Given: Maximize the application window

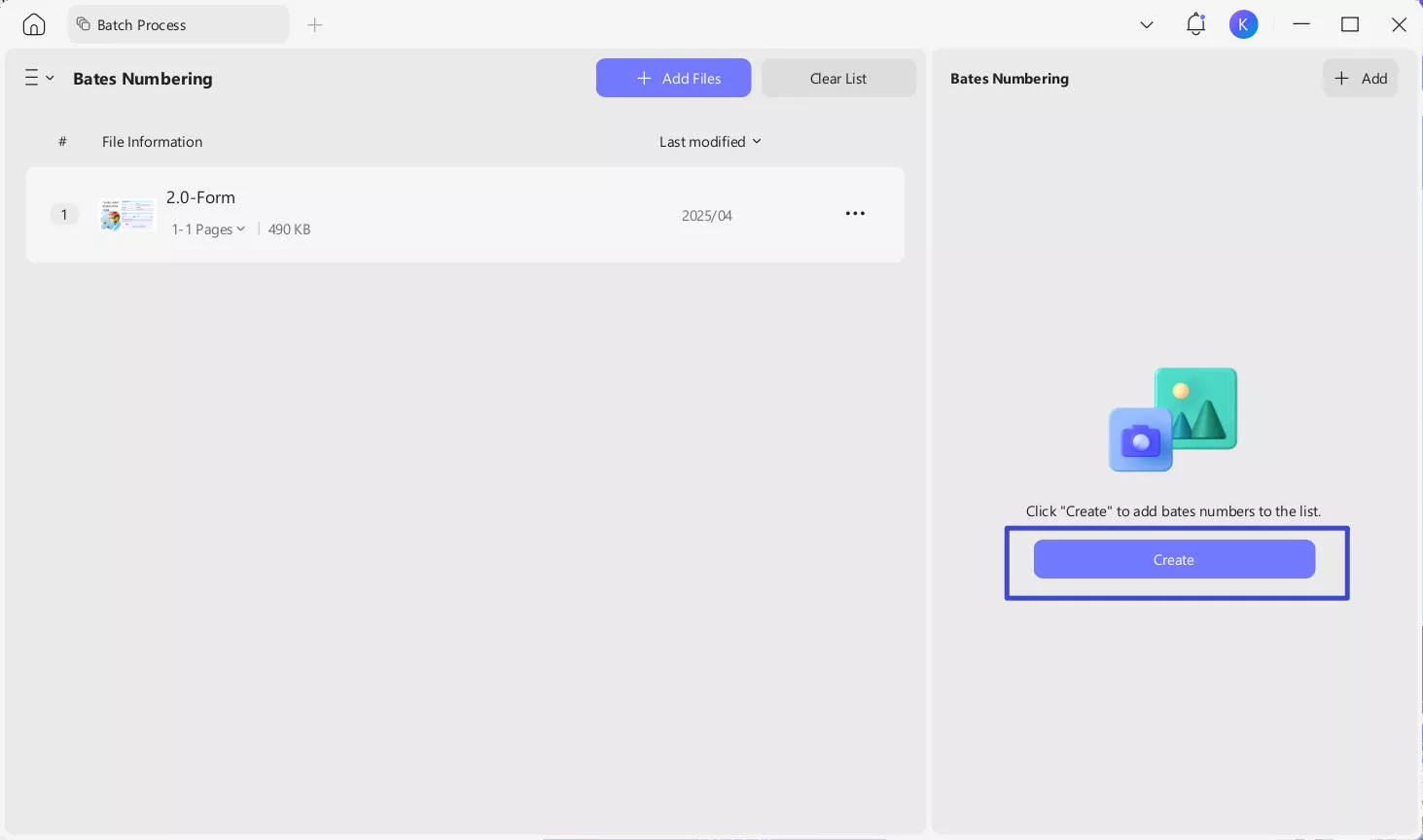Looking at the screenshot, I should click(x=1350, y=25).
